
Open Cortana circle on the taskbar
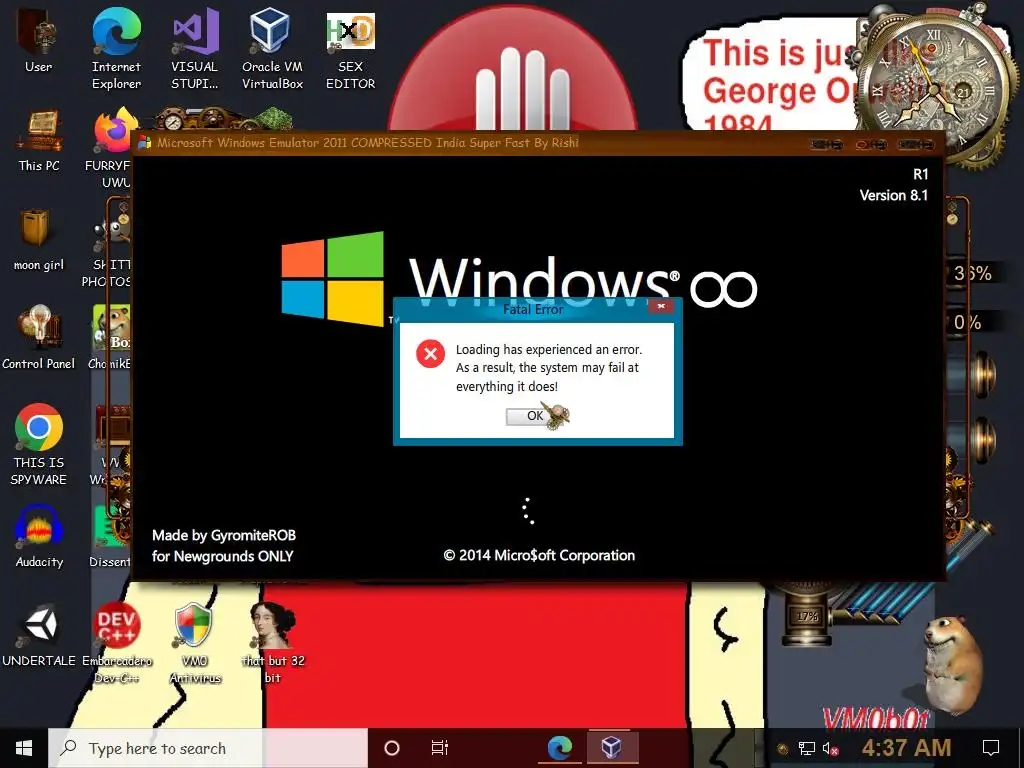pyautogui.click(x=392, y=748)
